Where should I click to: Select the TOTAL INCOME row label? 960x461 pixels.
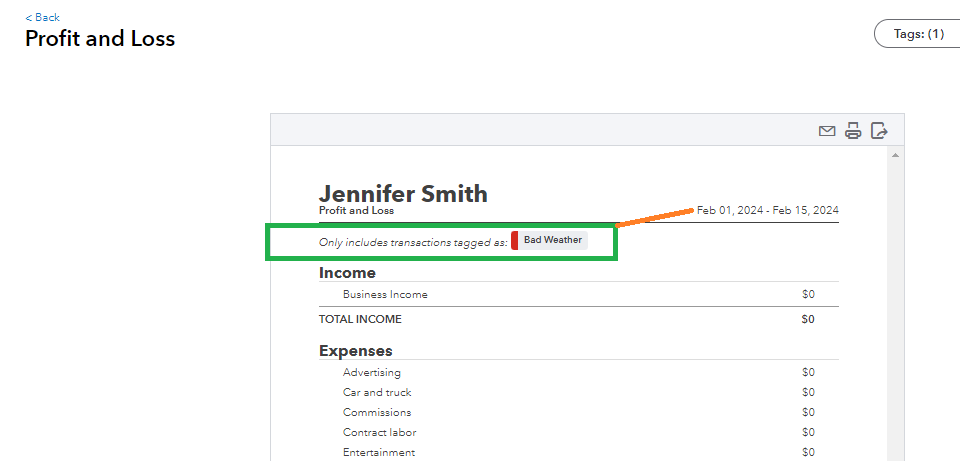[x=360, y=319]
